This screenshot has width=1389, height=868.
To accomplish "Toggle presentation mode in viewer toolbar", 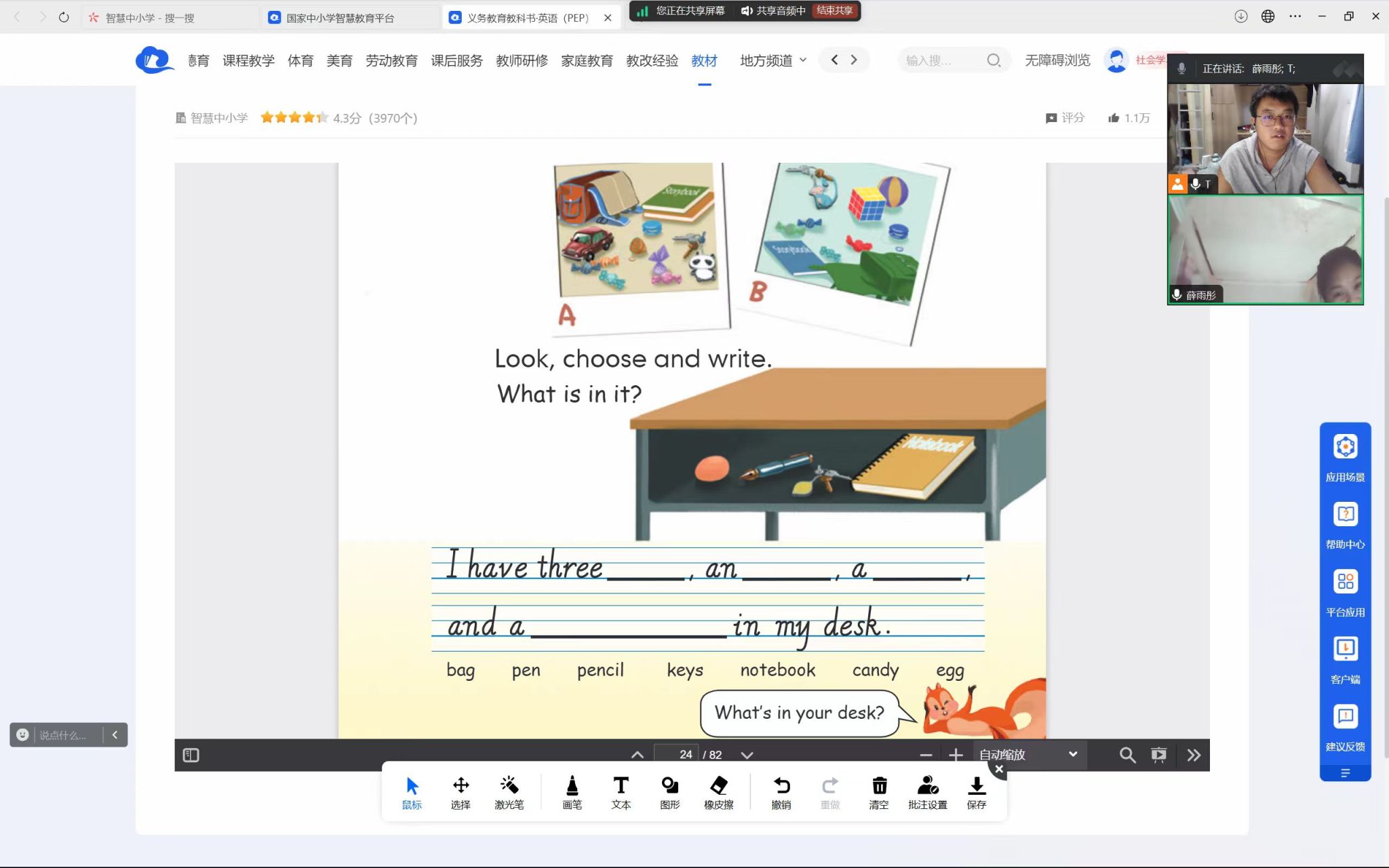I will coord(1158,755).
